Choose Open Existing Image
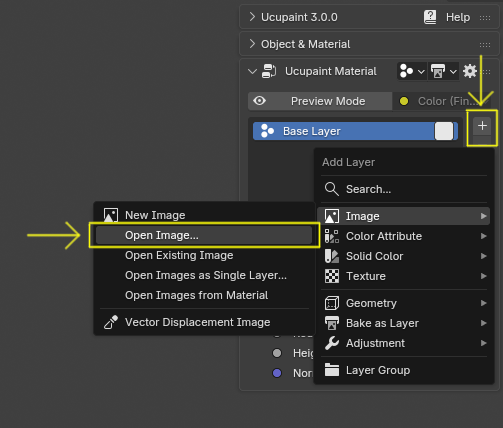The image size is (503, 428). click(x=204, y=255)
